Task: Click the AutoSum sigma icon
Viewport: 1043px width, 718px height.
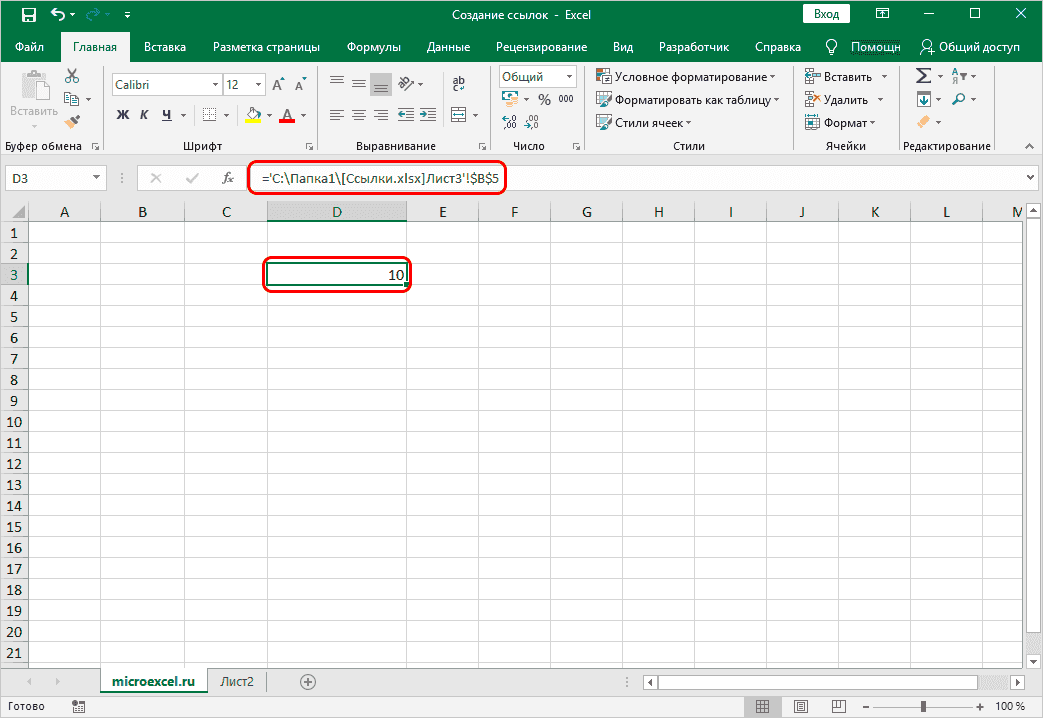Action: click(x=923, y=77)
